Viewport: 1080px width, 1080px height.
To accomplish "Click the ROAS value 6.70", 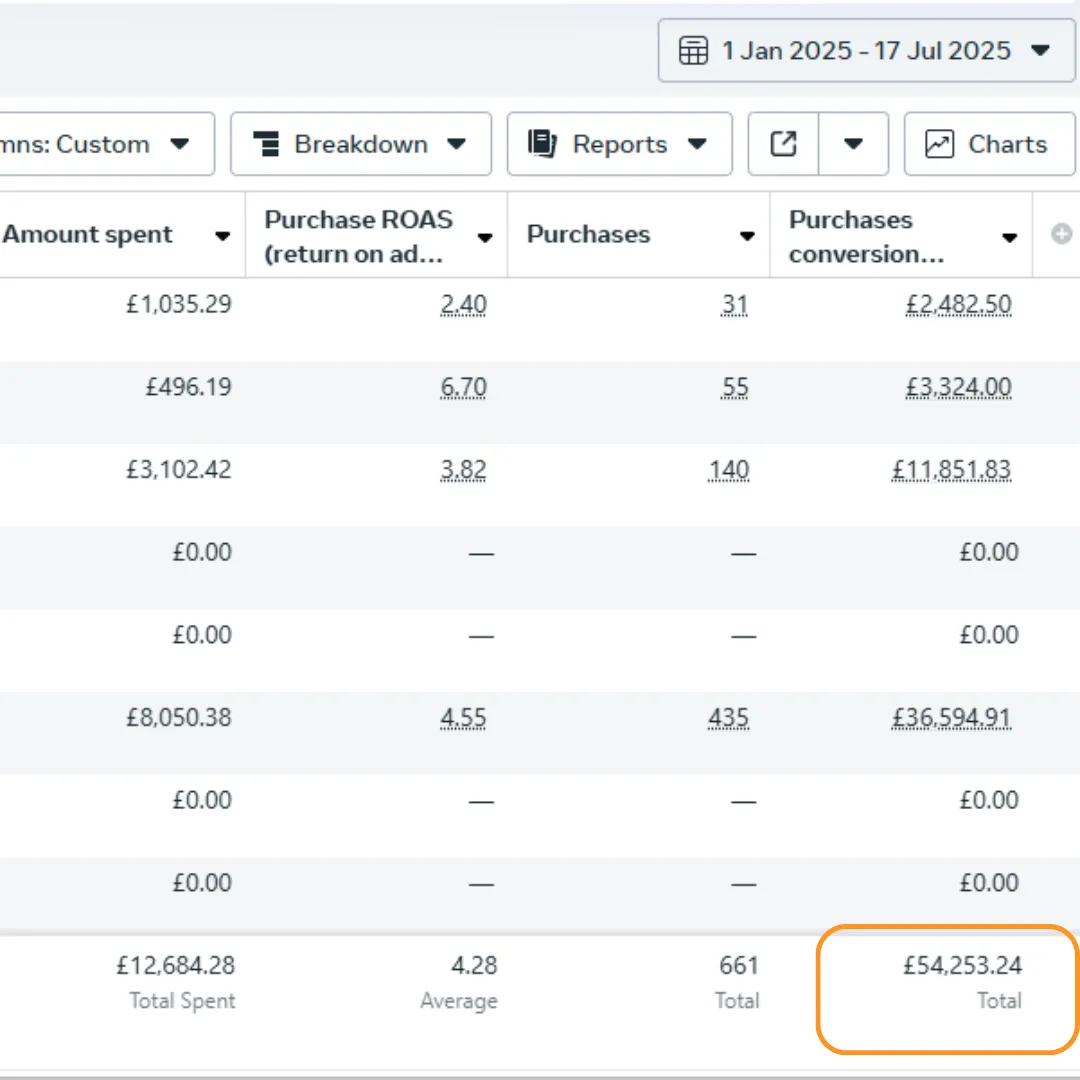I will 464,387.
